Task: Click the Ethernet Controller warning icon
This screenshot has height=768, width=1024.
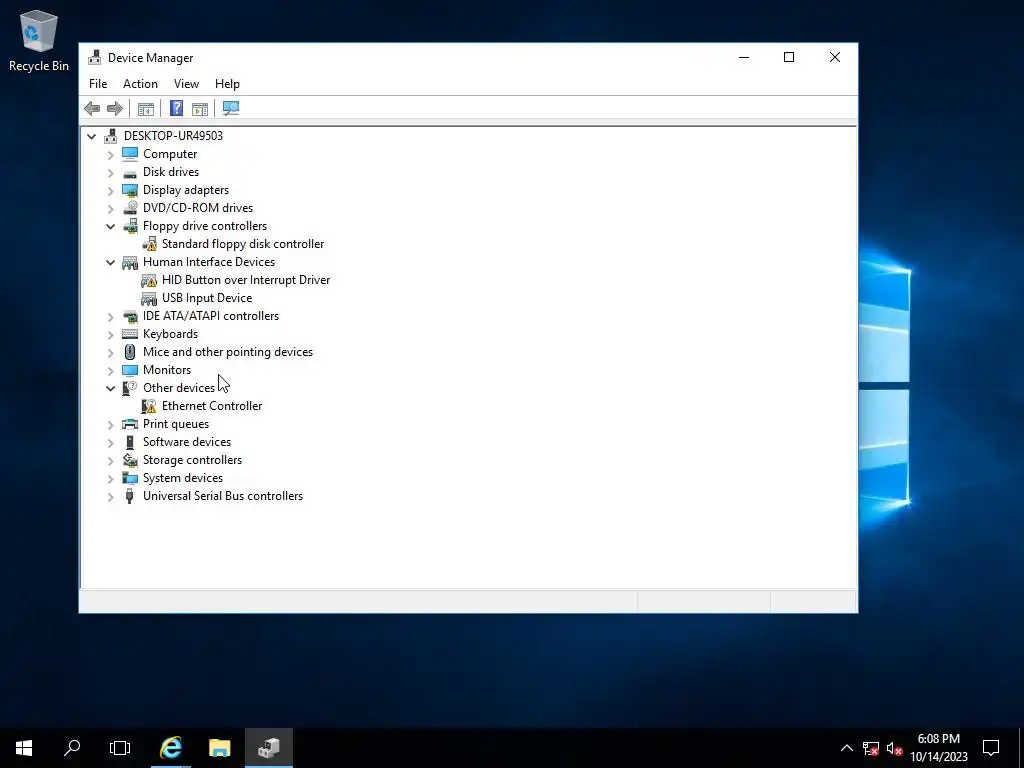Action: [x=150, y=406]
